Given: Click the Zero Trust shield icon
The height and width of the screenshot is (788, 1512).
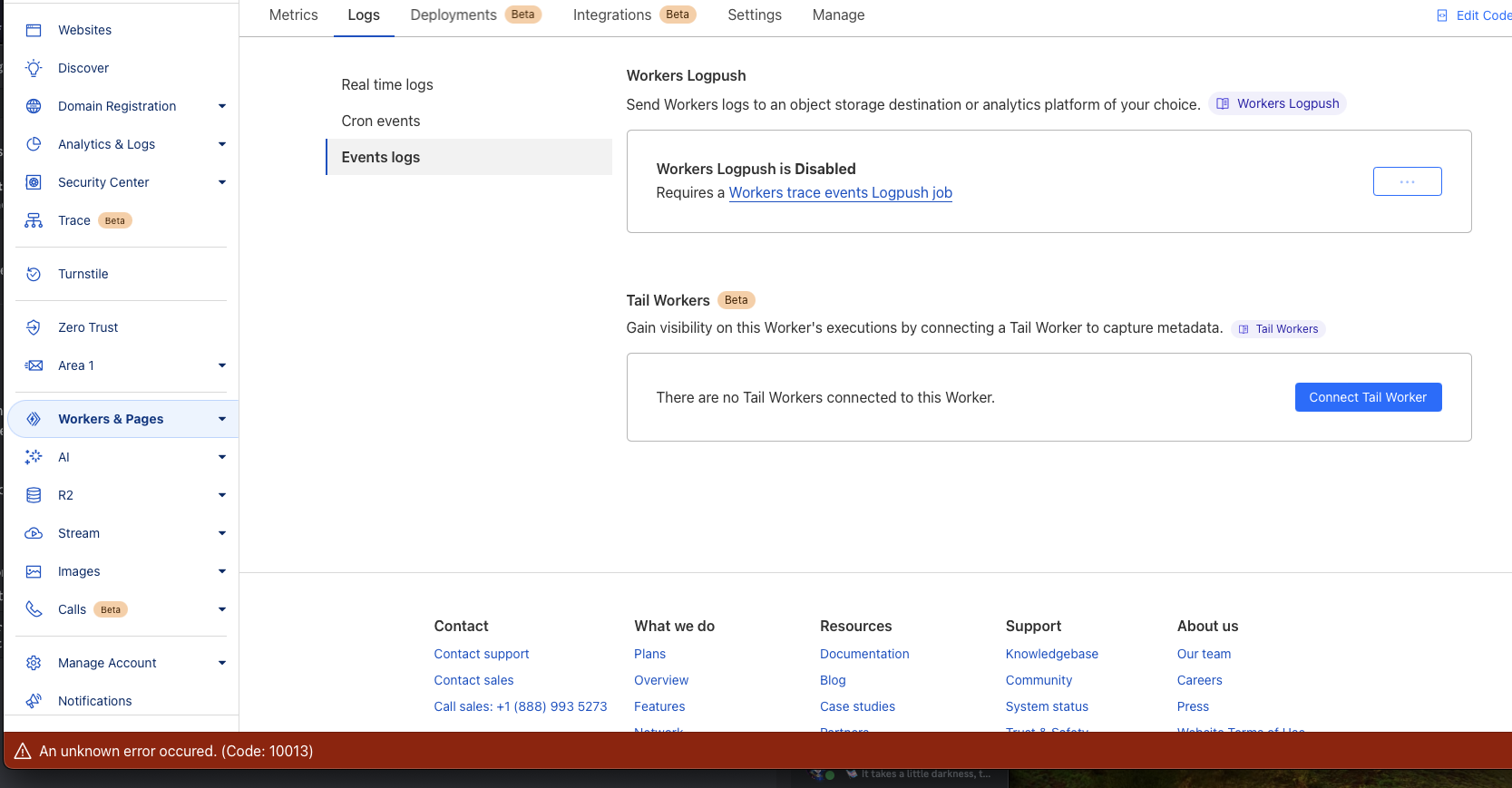Looking at the screenshot, I should pos(34,327).
